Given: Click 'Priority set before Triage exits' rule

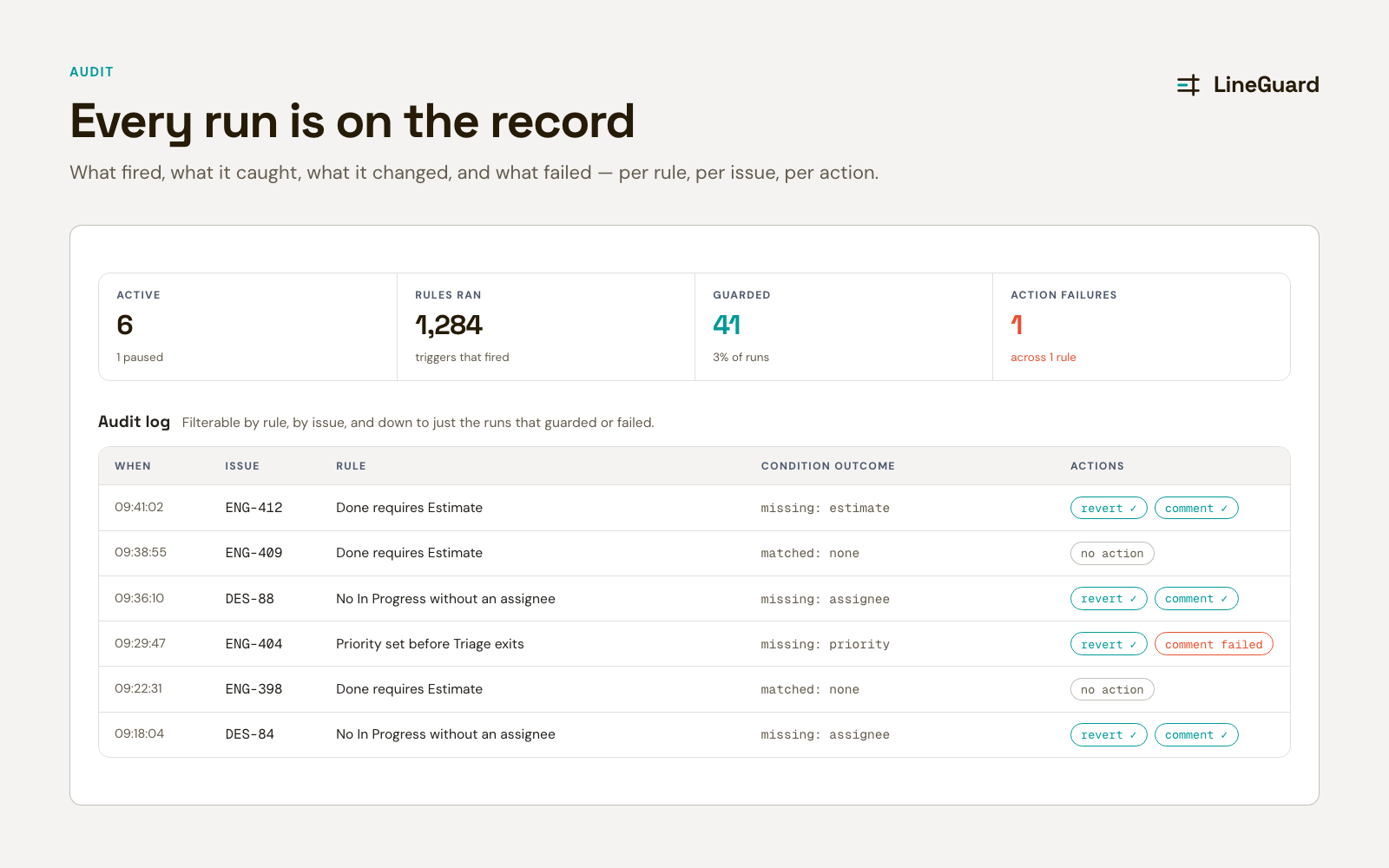Looking at the screenshot, I should click(430, 644).
